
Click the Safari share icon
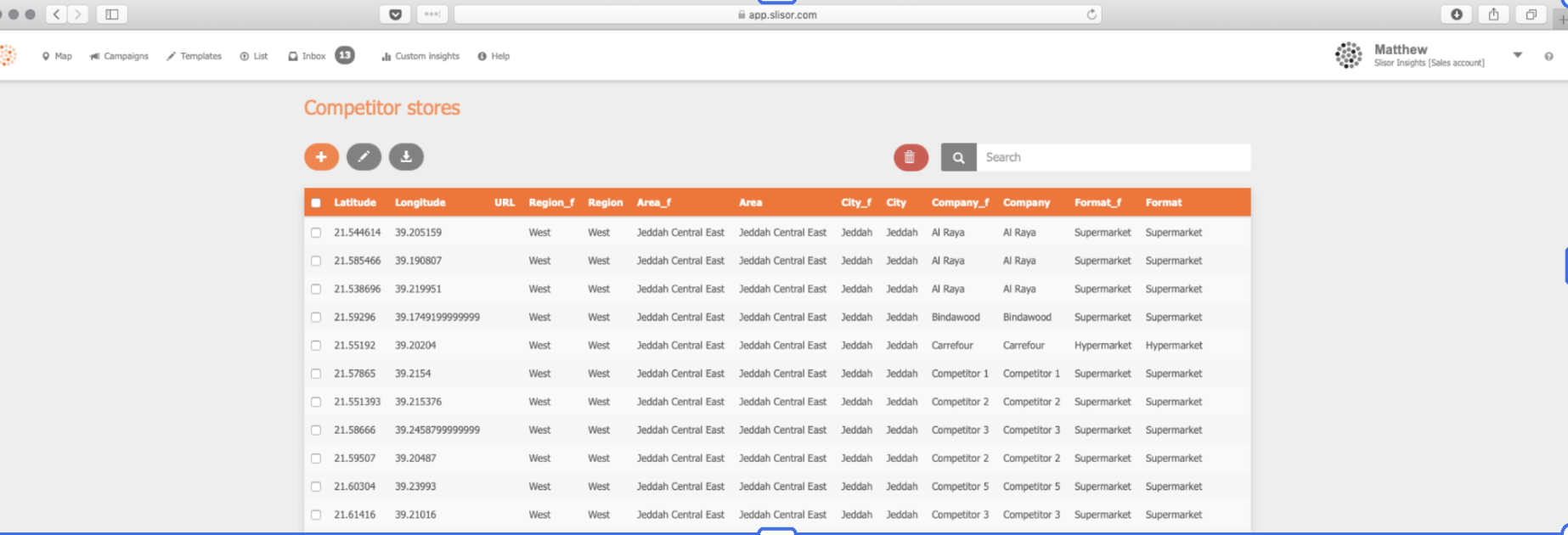pyautogui.click(x=1493, y=14)
